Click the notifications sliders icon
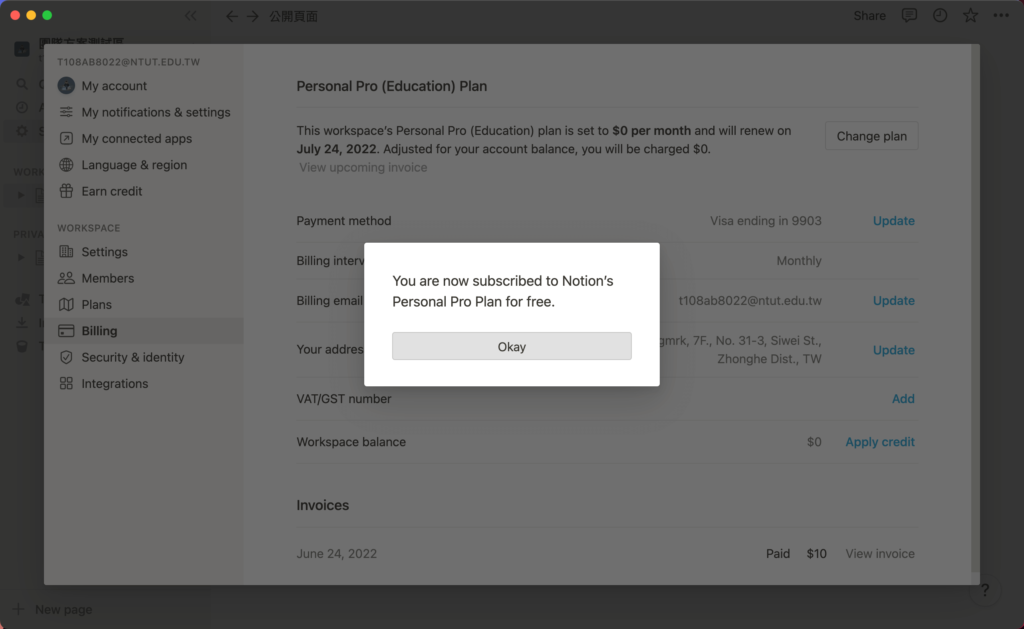The height and width of the screenshot is (629, 1024). pos(66,112)
